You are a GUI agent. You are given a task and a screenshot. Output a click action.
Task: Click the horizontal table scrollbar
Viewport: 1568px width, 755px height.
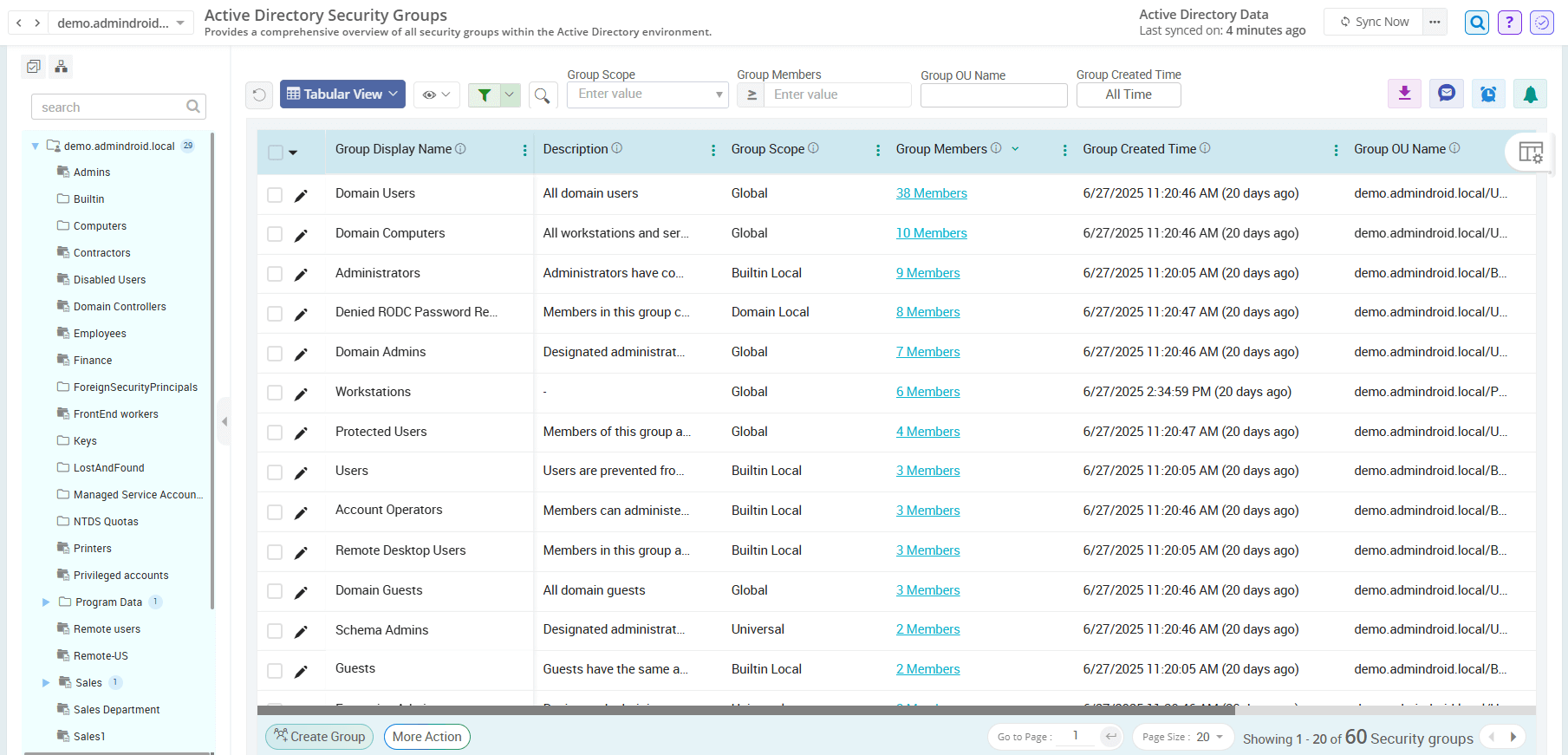(x=746, y=711)
